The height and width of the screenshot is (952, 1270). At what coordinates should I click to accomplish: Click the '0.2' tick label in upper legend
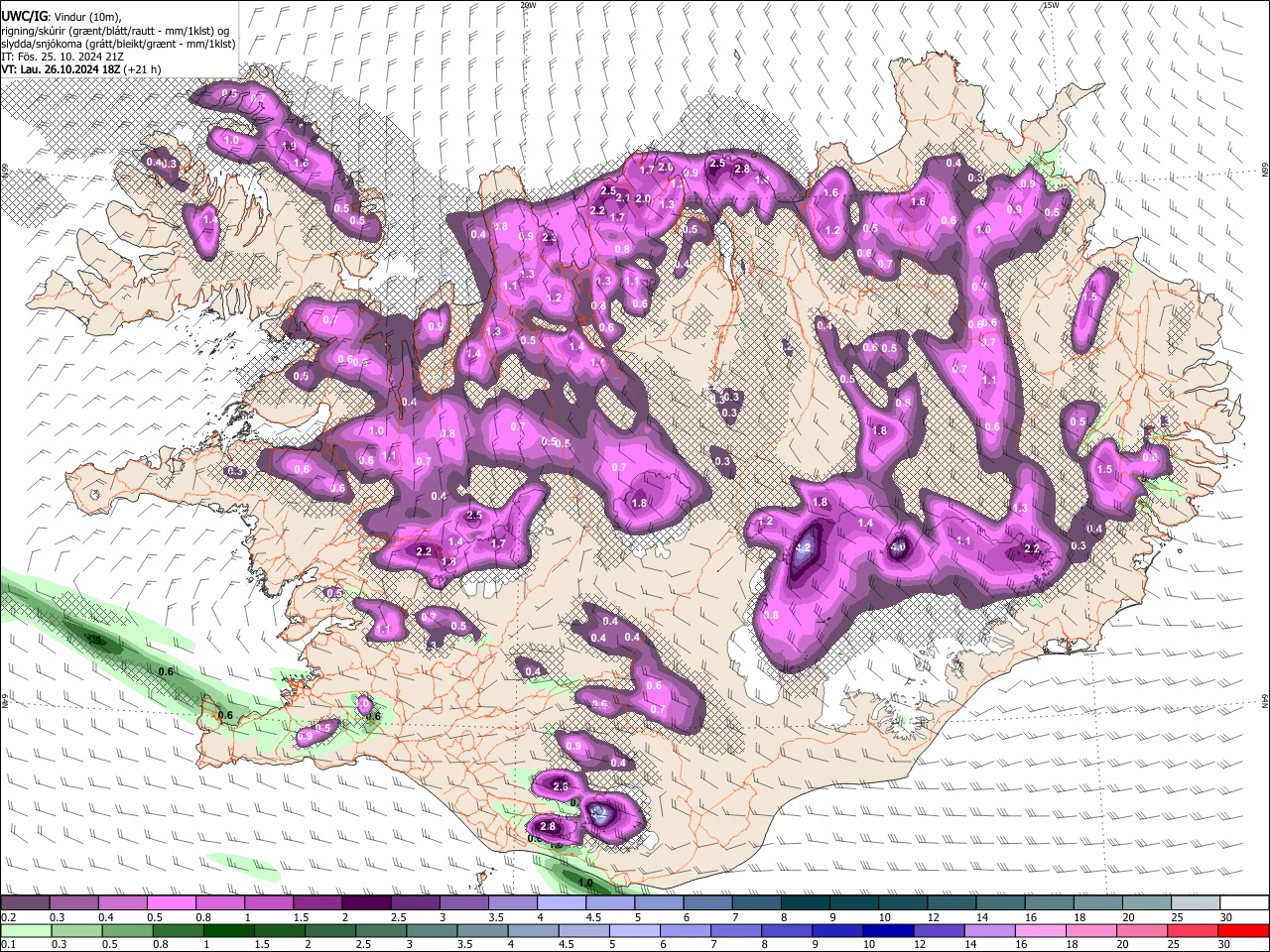(x=8, y=917)
